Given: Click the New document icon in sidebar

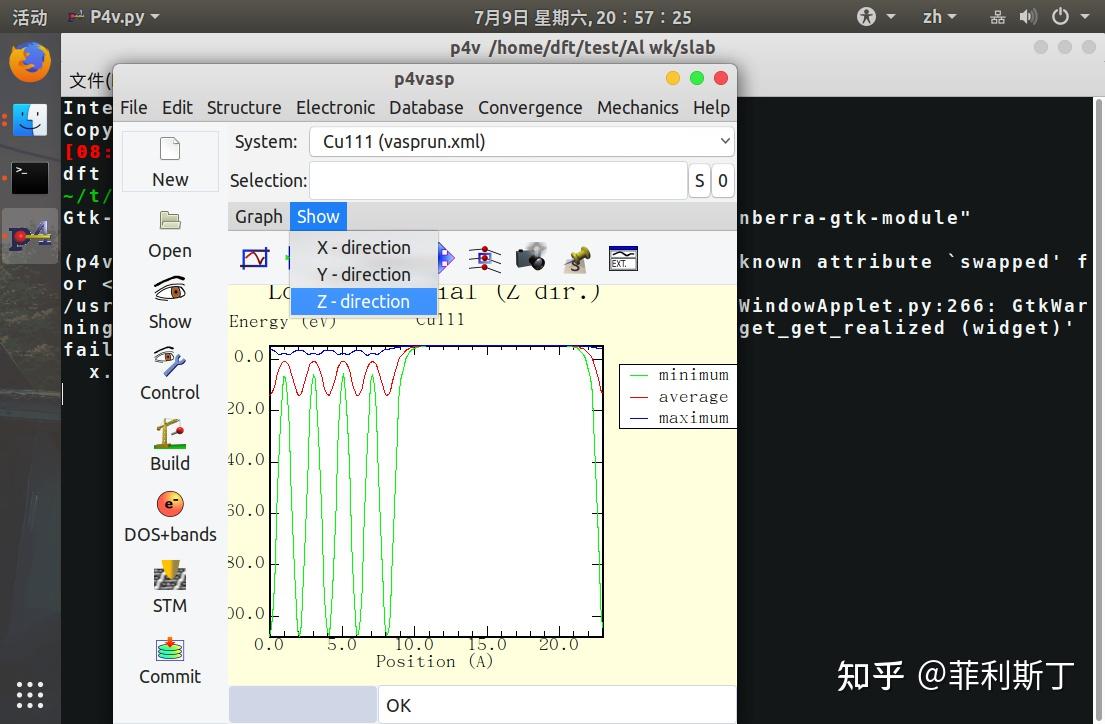Looking at the screenshot, I should click(x=170, y=149).
